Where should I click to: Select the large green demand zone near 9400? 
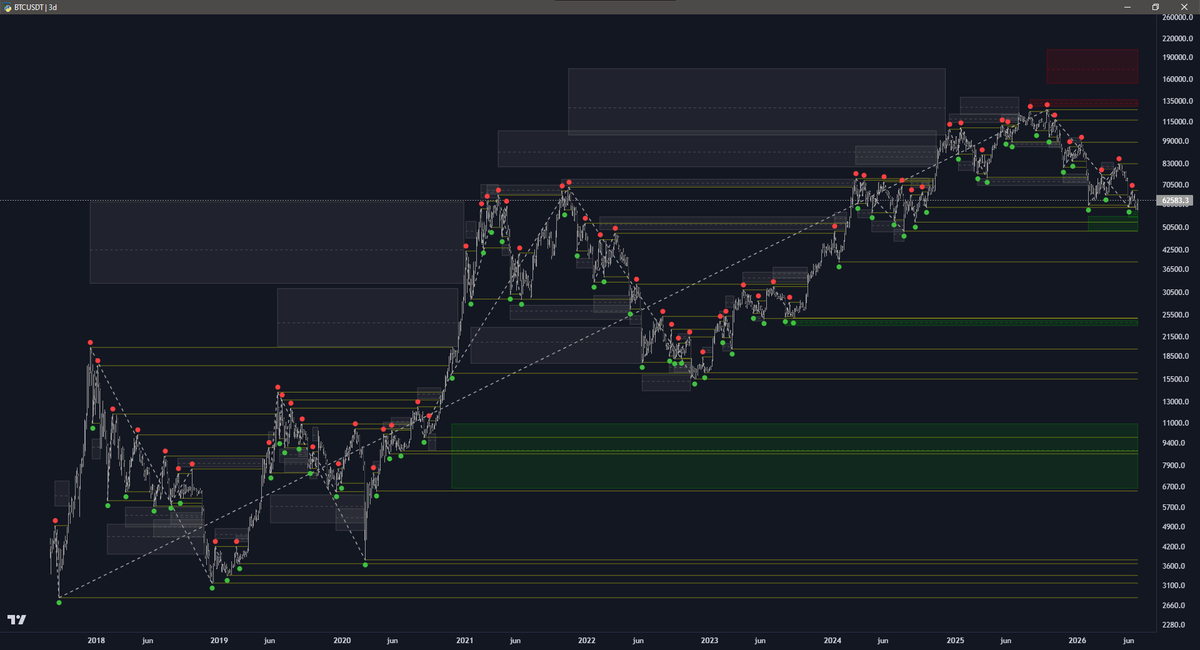[794, 456]
